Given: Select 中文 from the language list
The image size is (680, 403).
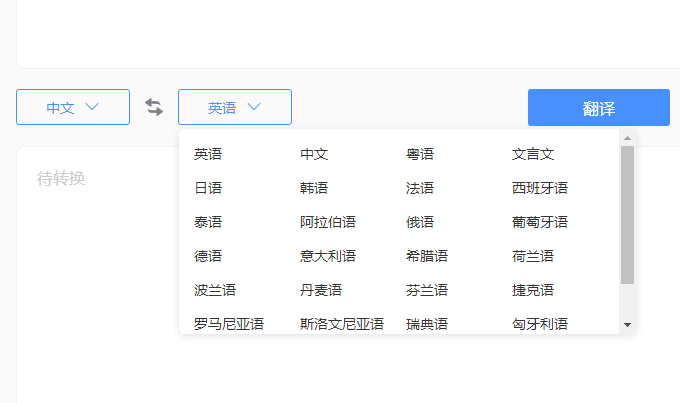Looking at the screenshot, I should [x=314, y=154].
